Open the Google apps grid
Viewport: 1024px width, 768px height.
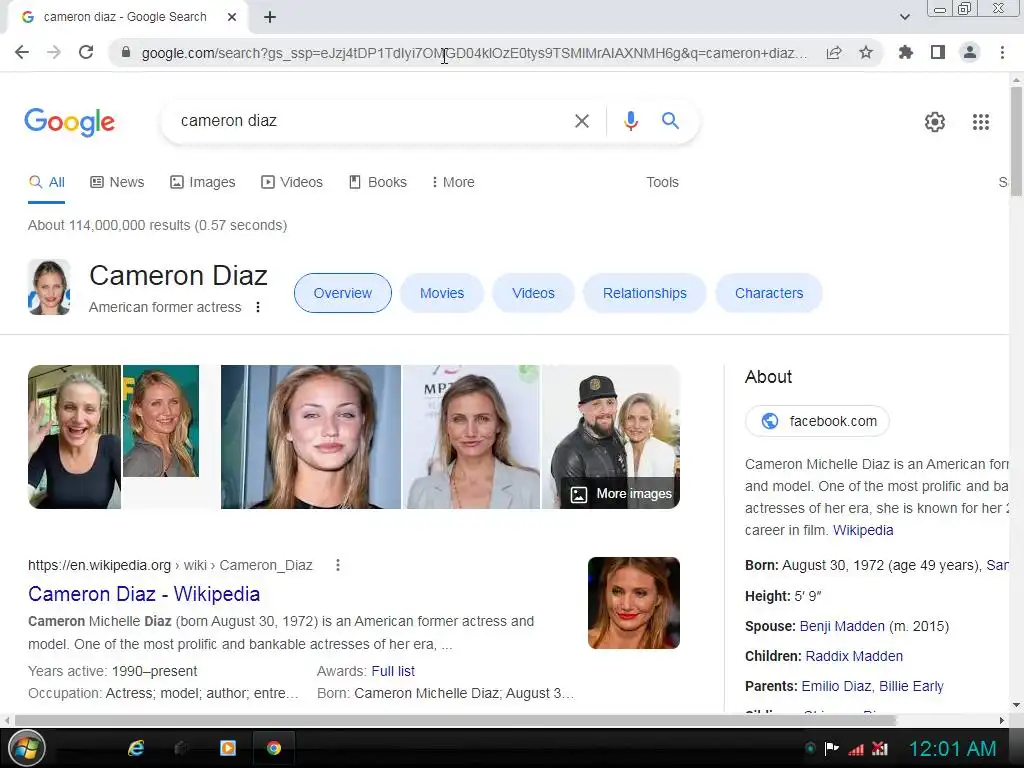981,121
